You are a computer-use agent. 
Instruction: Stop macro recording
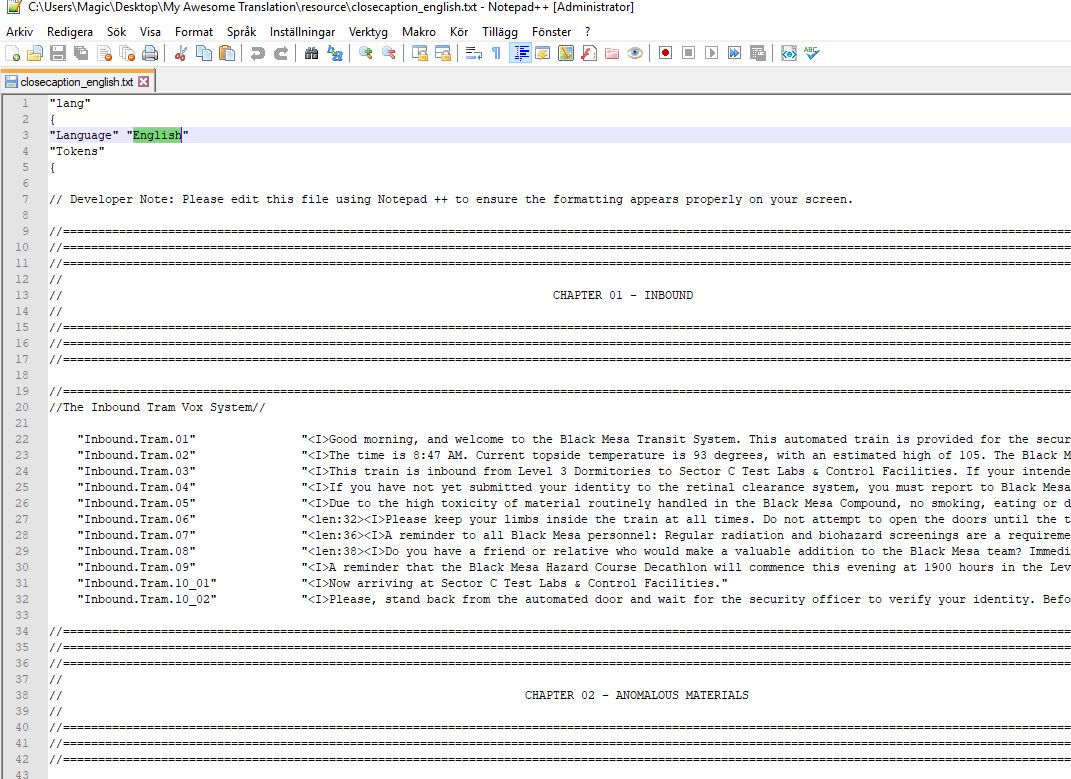point(688,53)
